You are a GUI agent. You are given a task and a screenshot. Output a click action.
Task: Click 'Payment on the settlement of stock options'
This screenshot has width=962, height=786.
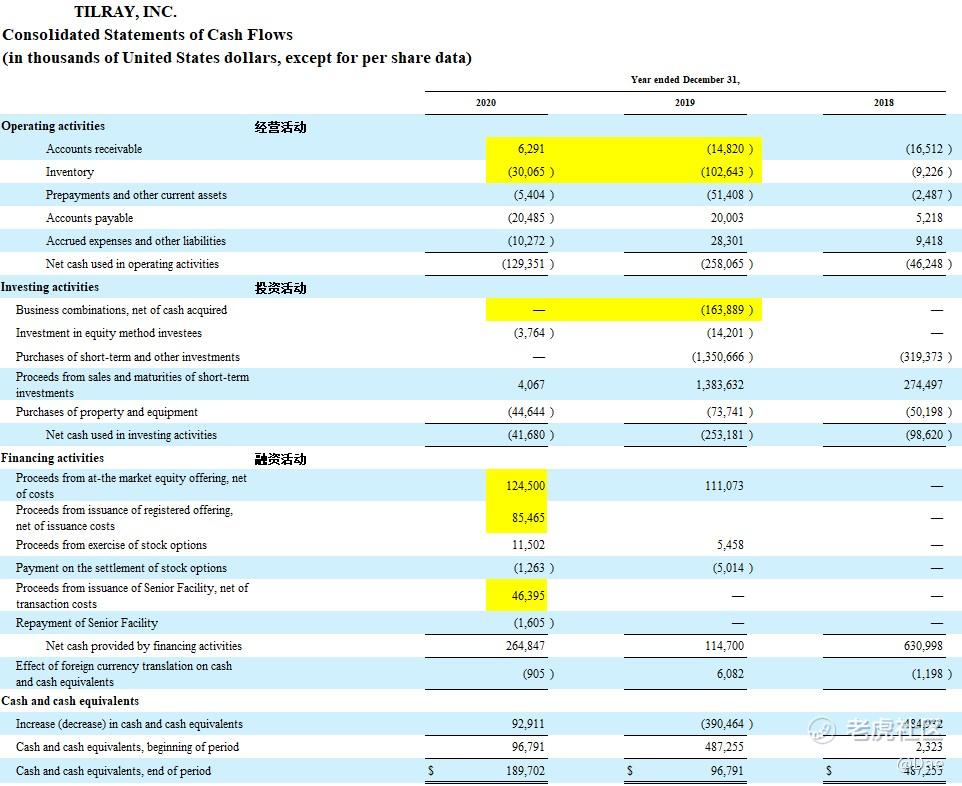(121, 568)
